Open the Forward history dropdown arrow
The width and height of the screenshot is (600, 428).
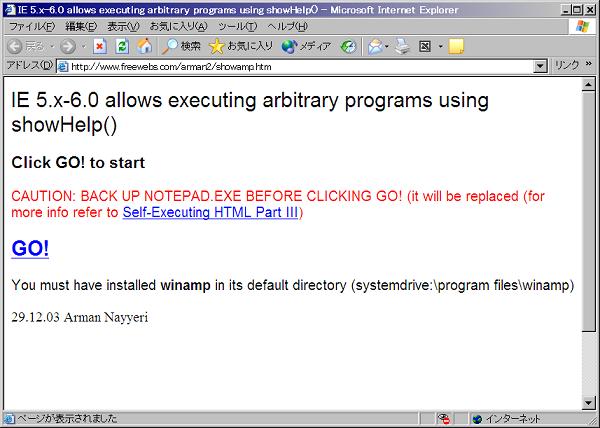pyautogui.click(x=83, y=47)
